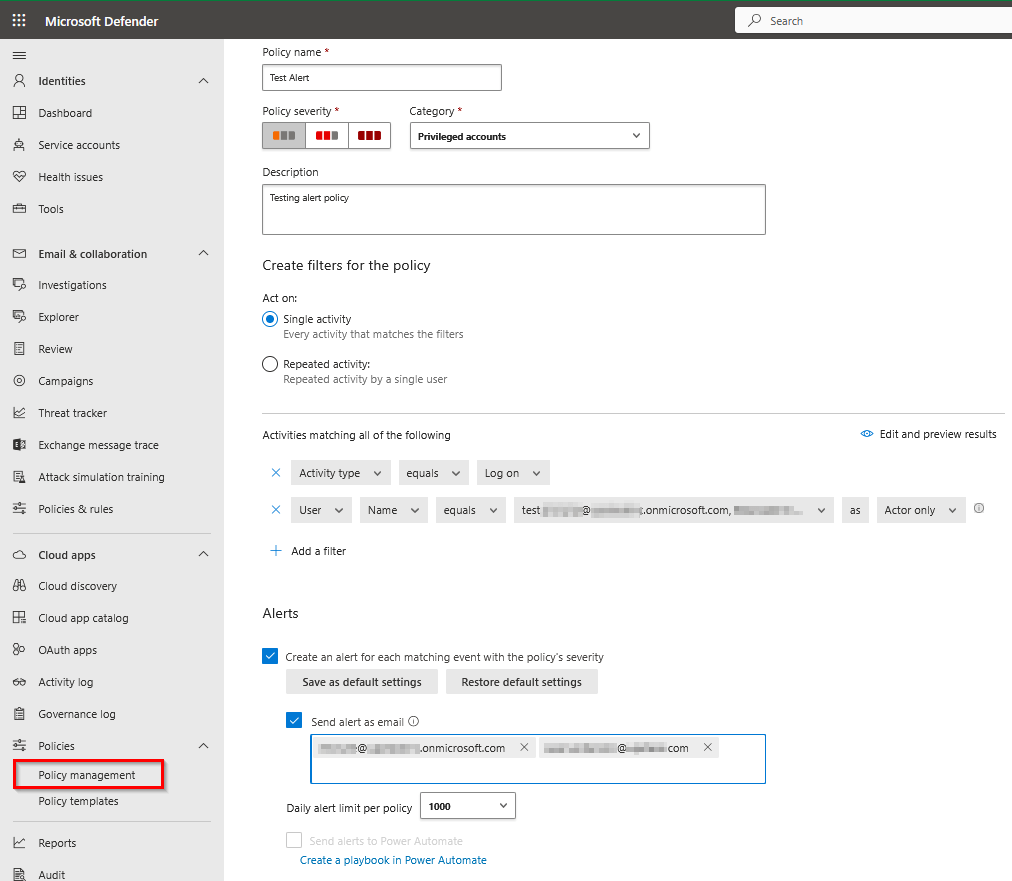The image size is (1012, 881).
Task: Click the Investigations icon
Action: click(19, 285)
